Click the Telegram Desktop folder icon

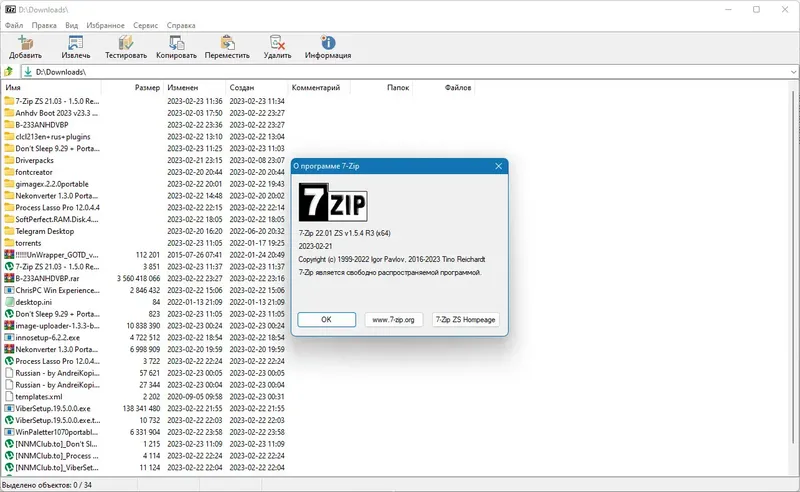[x=9, y=231]
